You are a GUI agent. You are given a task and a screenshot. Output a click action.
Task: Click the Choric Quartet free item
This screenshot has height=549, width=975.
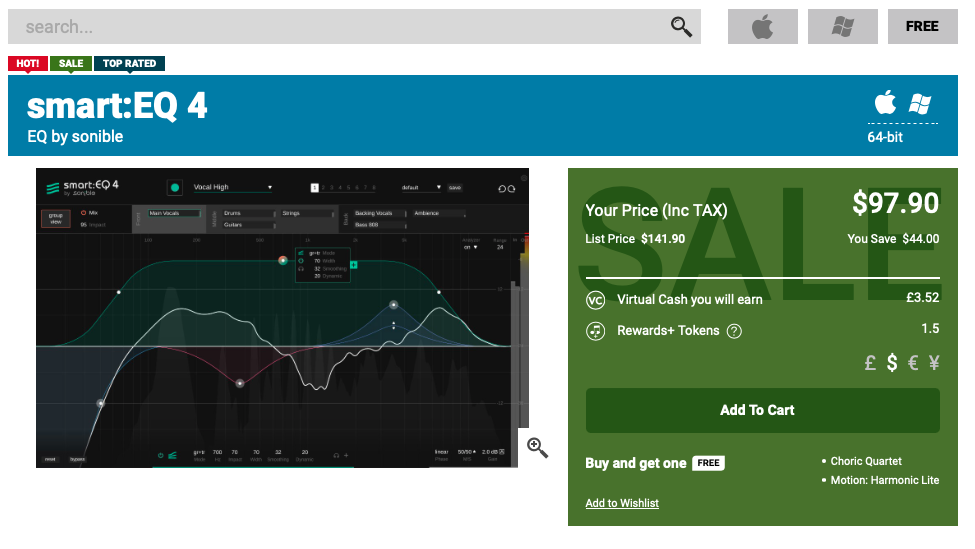[x=866, y=461]
